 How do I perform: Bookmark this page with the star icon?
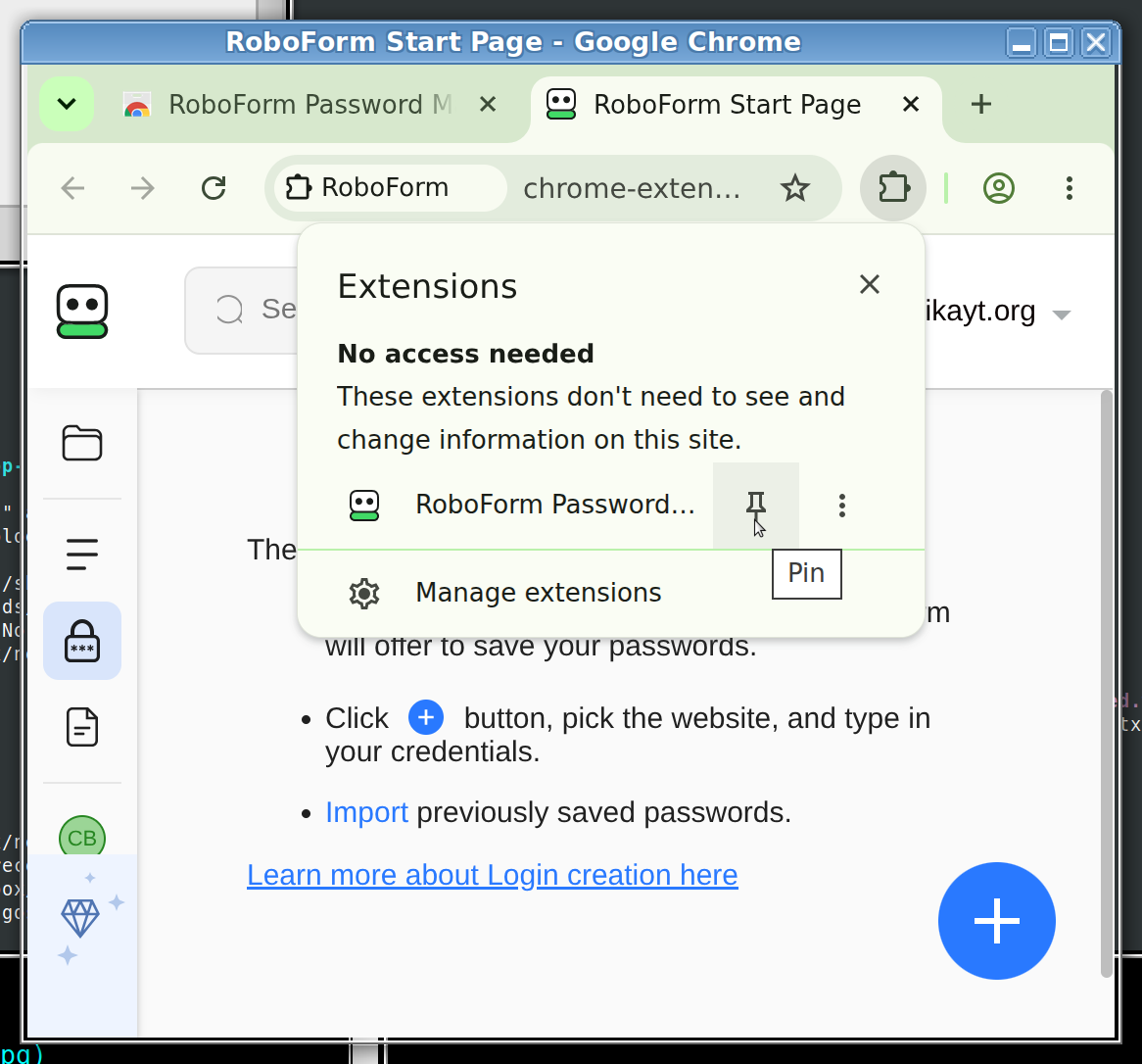794,188
